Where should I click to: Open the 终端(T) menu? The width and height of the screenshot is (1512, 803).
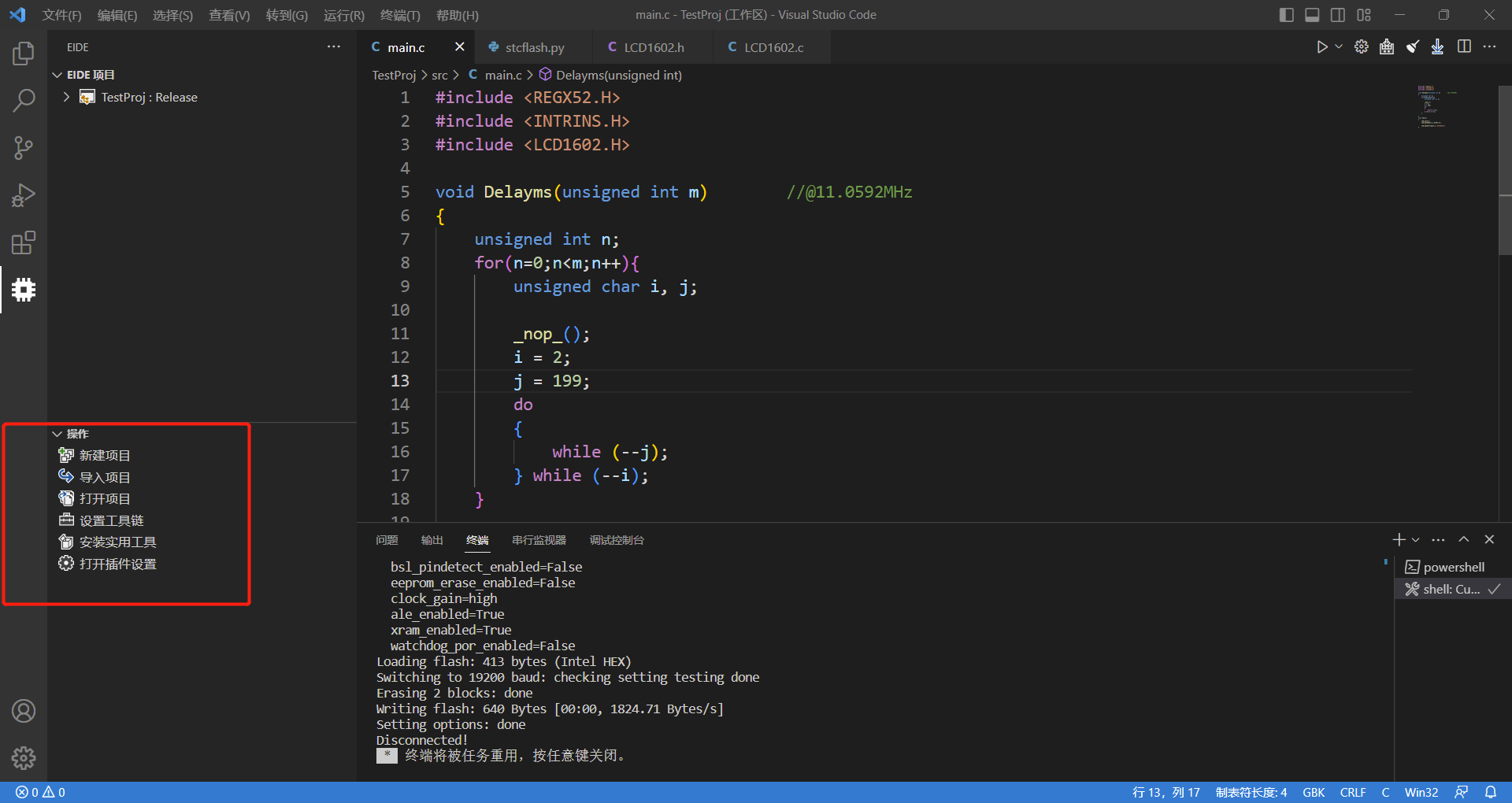400,15
